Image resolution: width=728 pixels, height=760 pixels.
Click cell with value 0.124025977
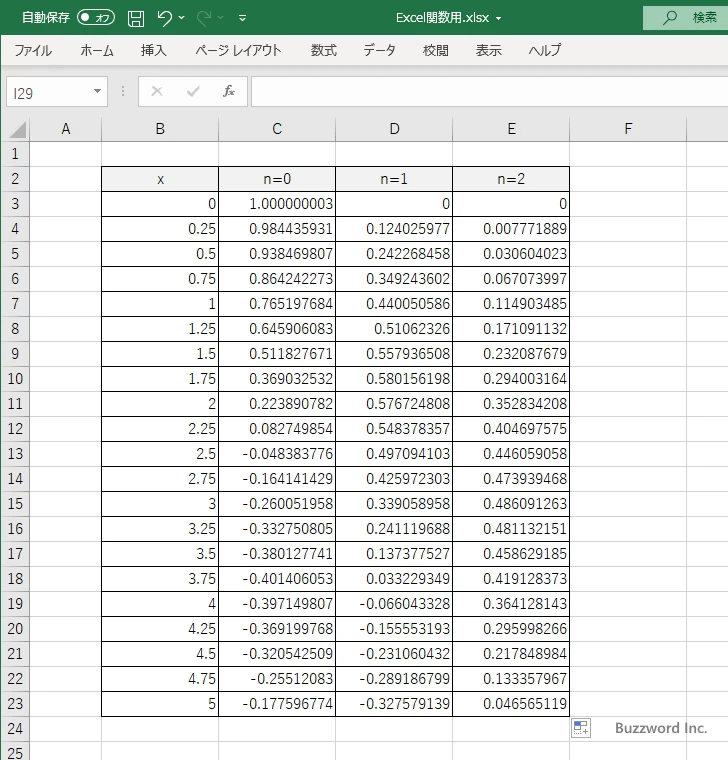[x=394, y=229]
